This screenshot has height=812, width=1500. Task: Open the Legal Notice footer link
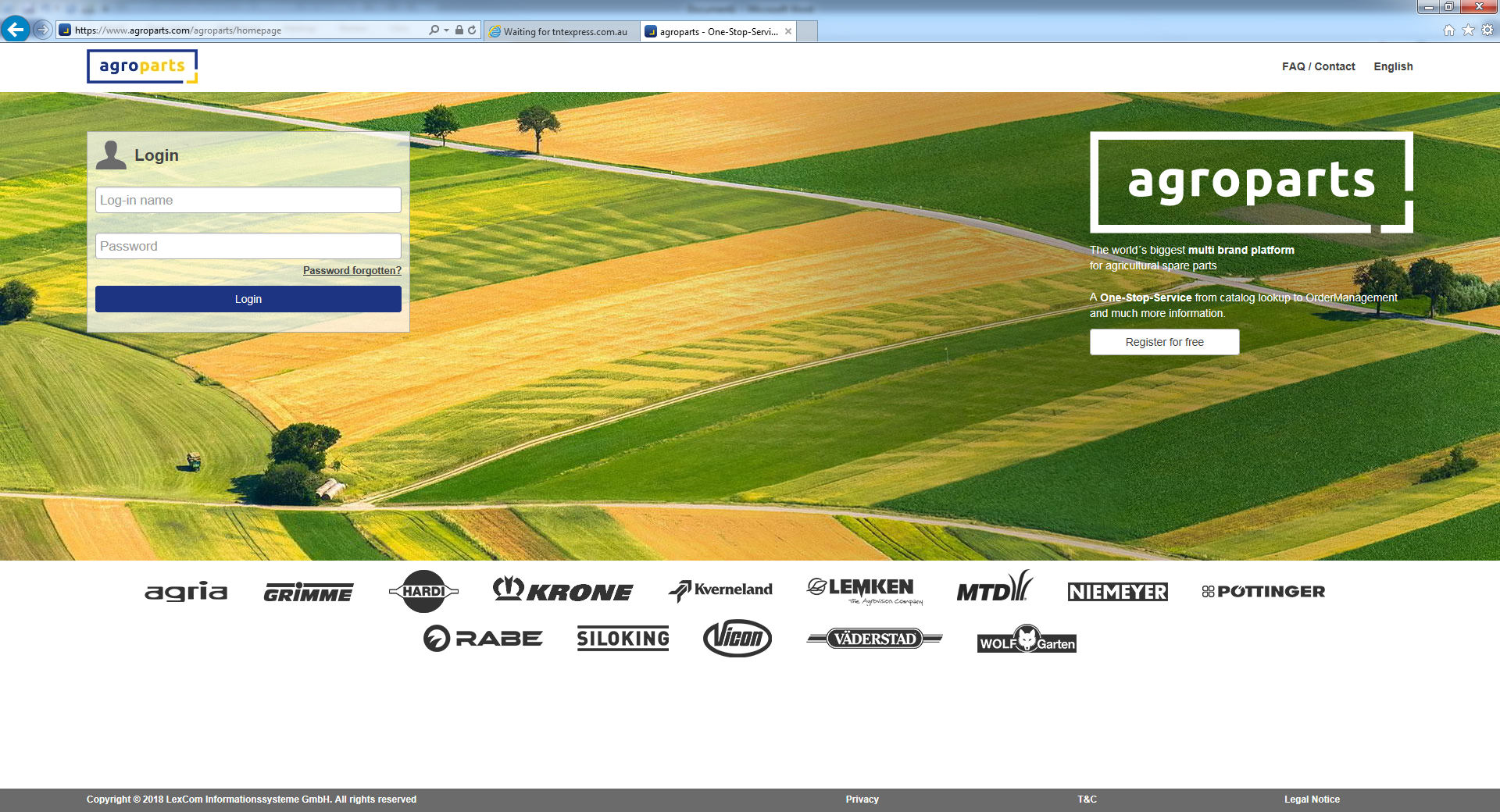1312,800
